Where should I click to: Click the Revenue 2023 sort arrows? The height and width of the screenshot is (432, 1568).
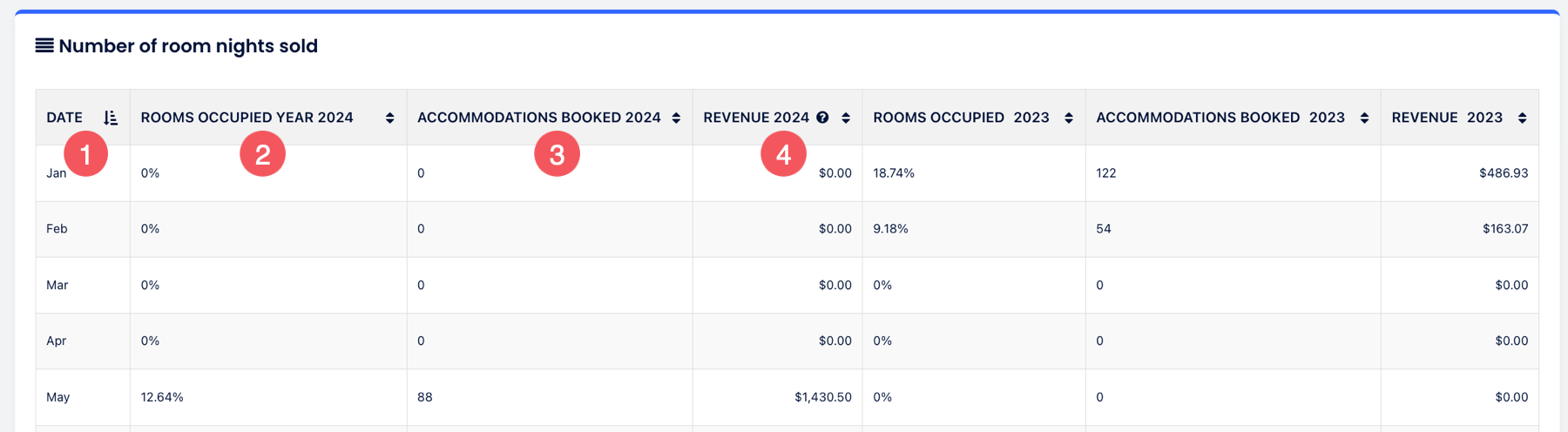[1522, 118]
